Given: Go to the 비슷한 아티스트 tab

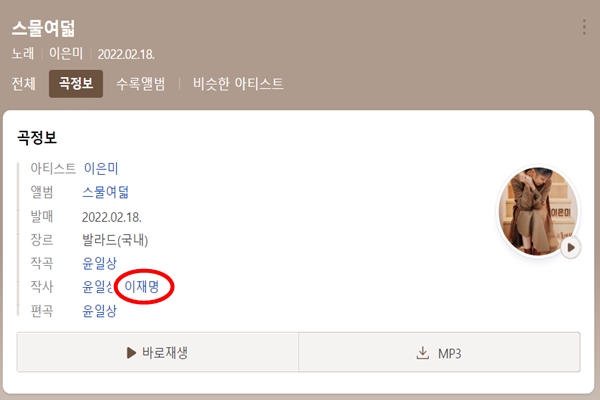Looking at the screenshot, I should 238,84.
